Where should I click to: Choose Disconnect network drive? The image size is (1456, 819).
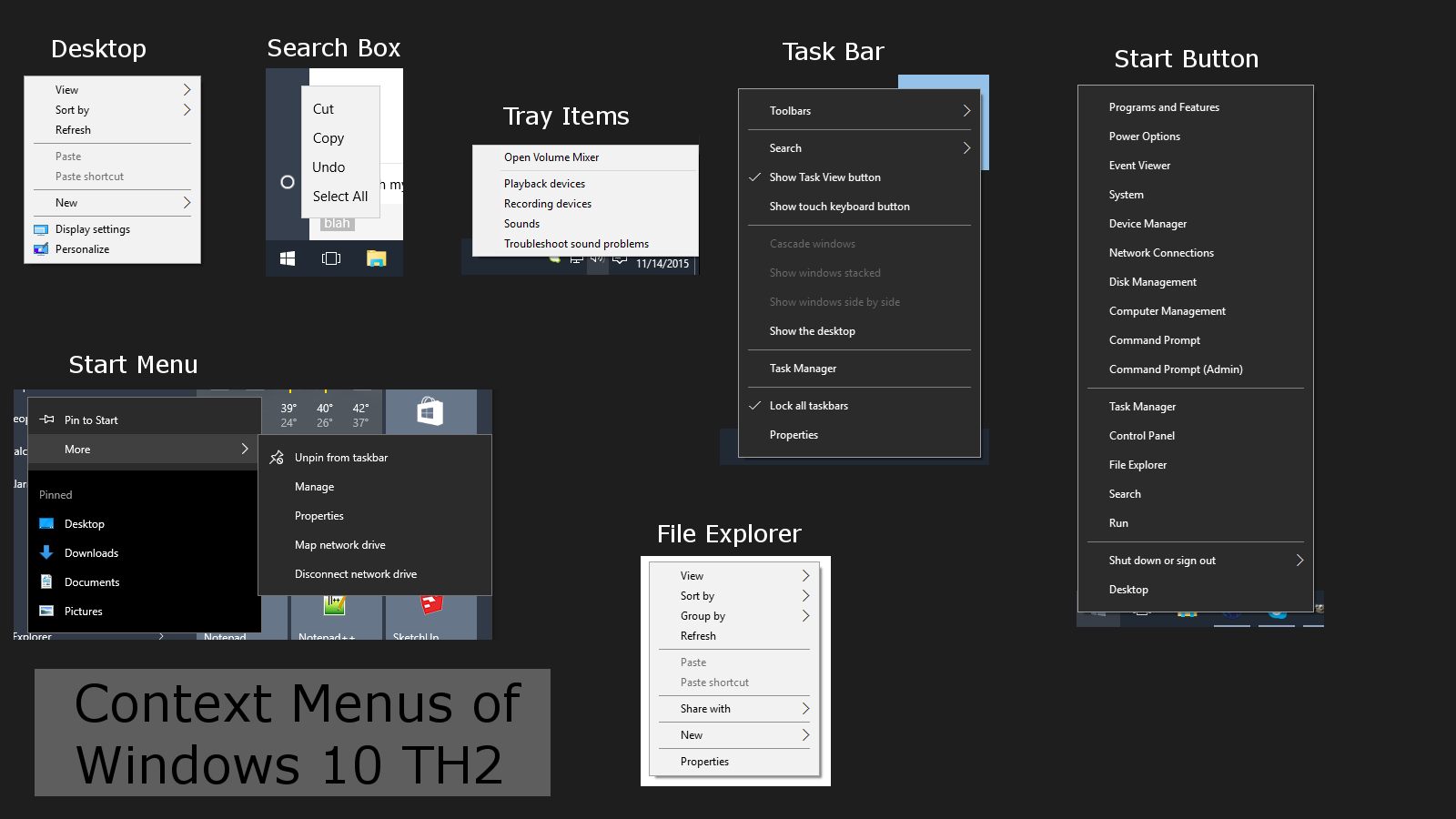coord(356,574)
